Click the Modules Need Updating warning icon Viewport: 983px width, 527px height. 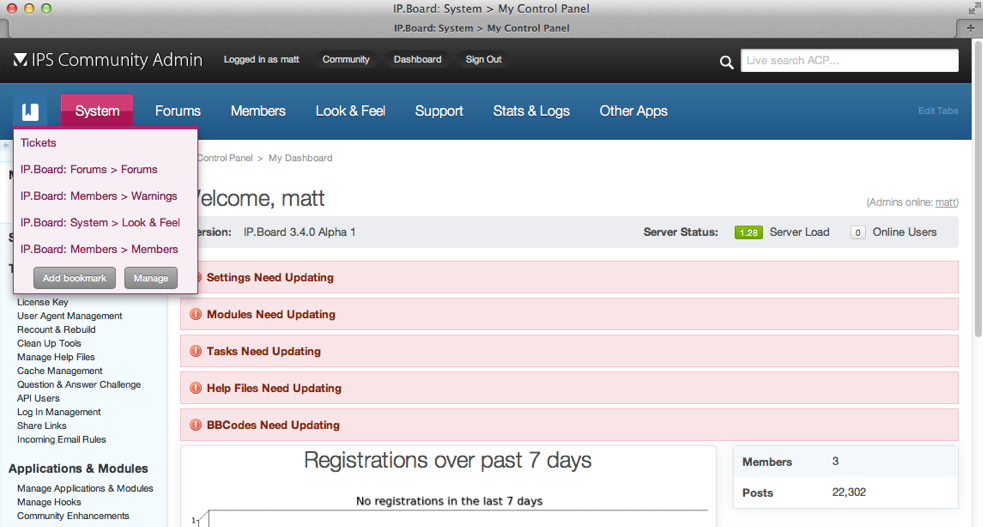196,314
